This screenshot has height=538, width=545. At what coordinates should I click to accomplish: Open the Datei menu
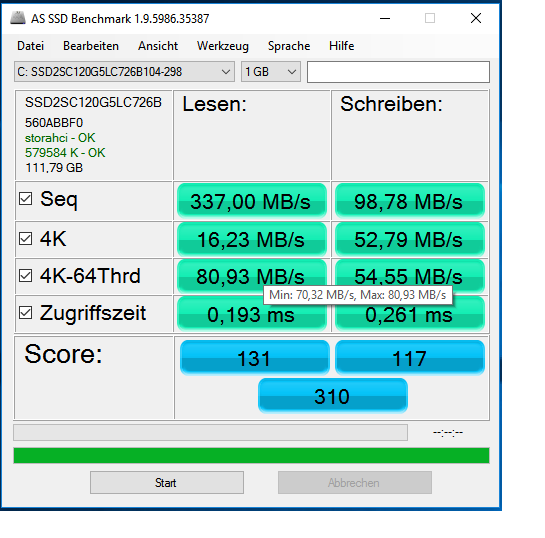coord(31,46)
